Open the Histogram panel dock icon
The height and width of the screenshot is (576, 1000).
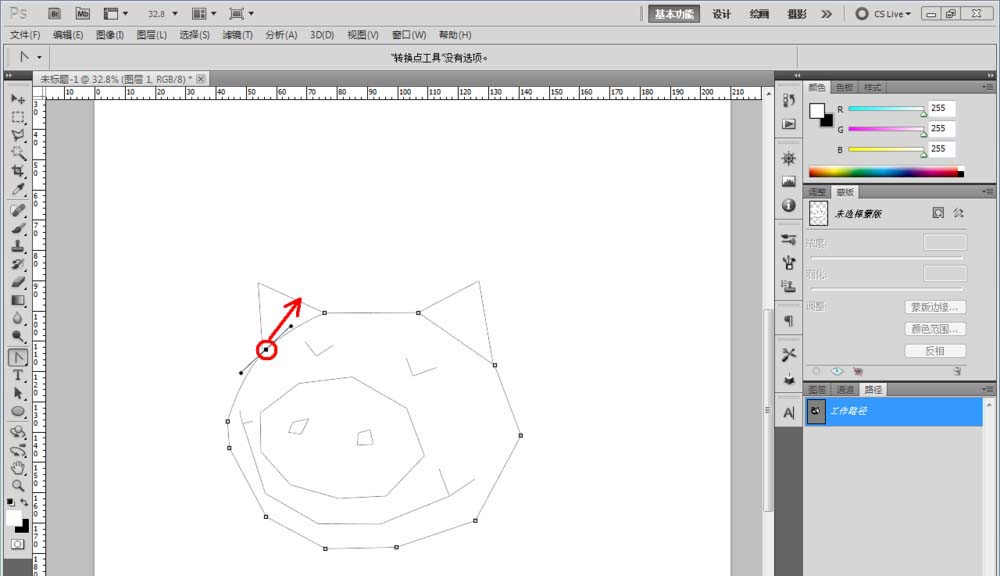(789, 182)
